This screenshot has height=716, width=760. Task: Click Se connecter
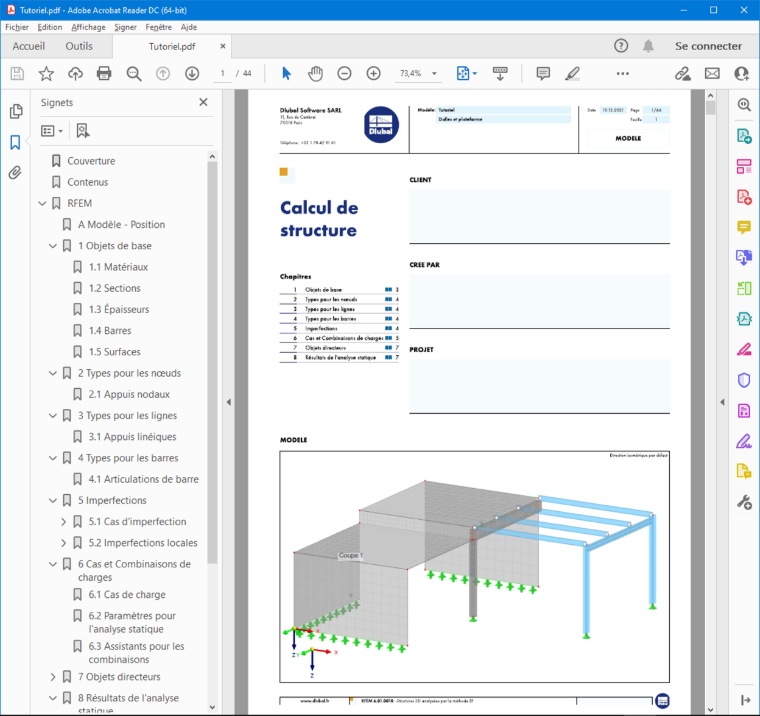[708, 47]
